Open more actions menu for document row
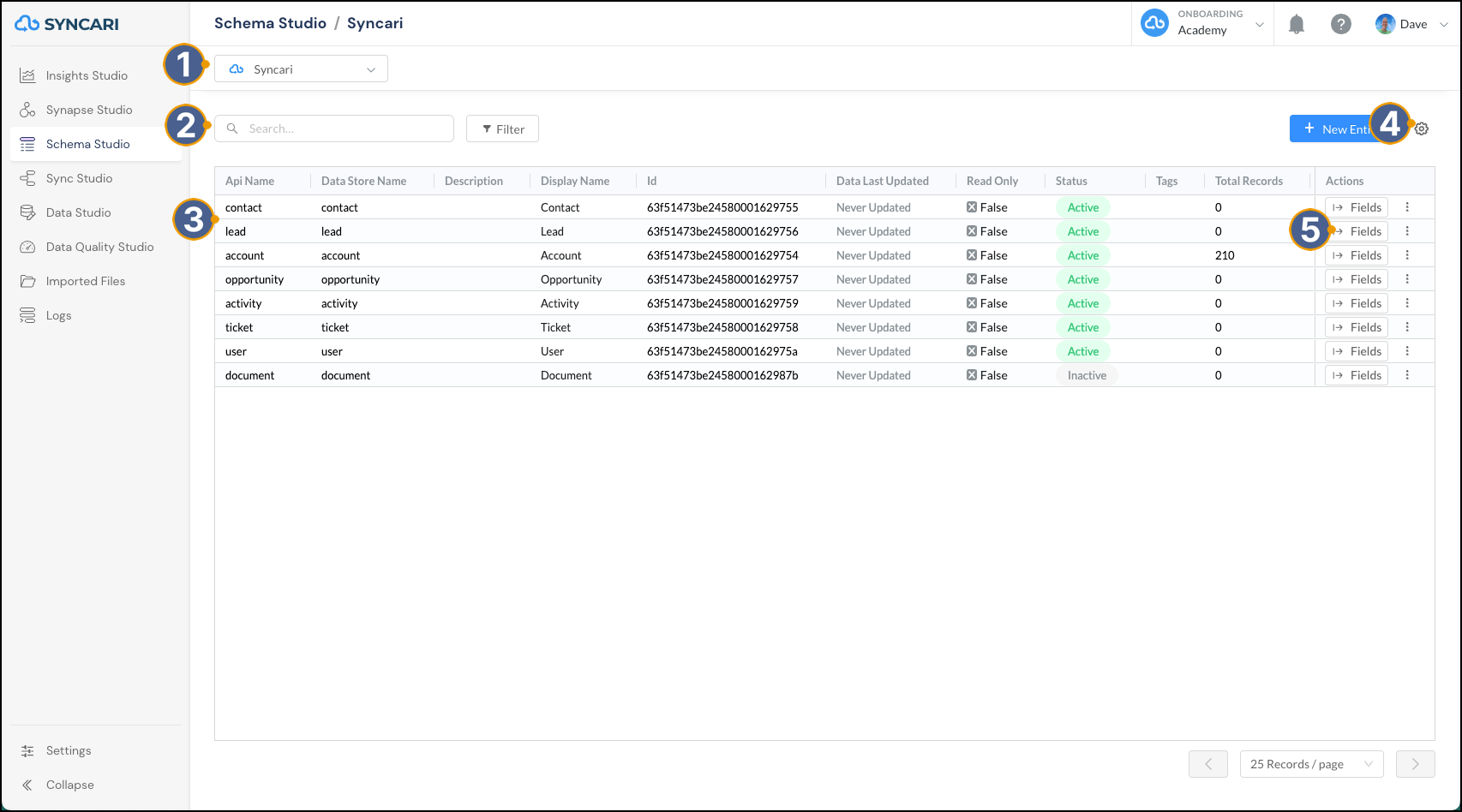The height and width of the screenshot is (812, 1462). pos(1407,375)
